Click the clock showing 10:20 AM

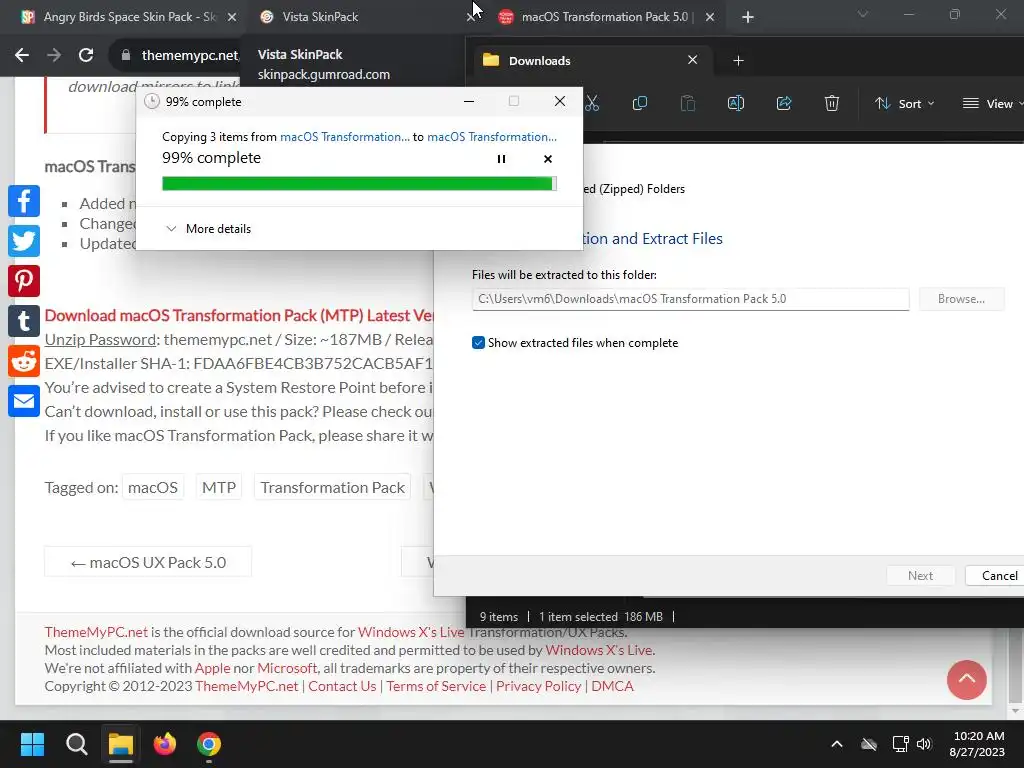point(978,736)
